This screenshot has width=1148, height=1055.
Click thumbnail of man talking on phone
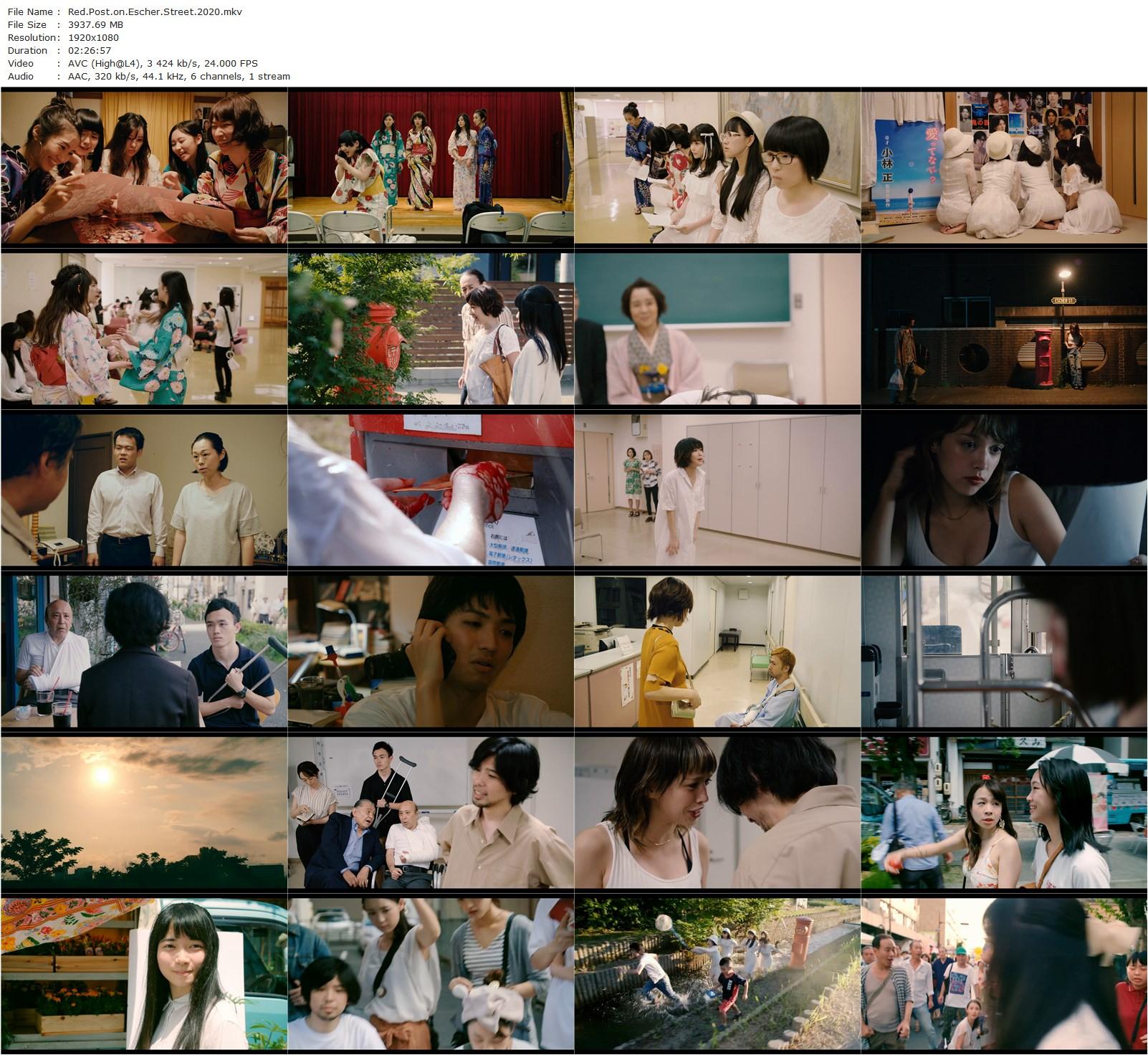click(x=431, y=651)
